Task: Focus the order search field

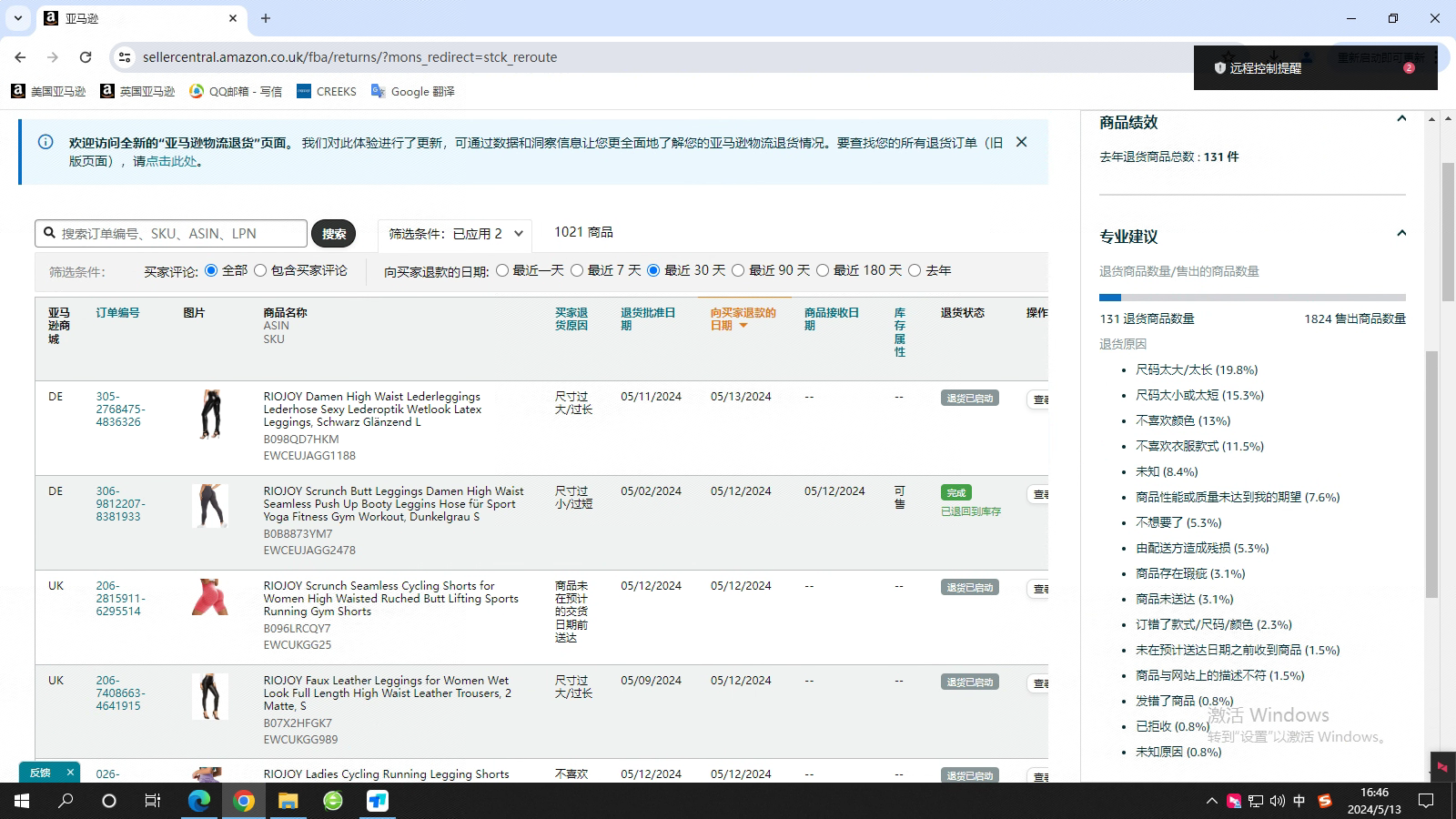Action: (x=171, y=233)
